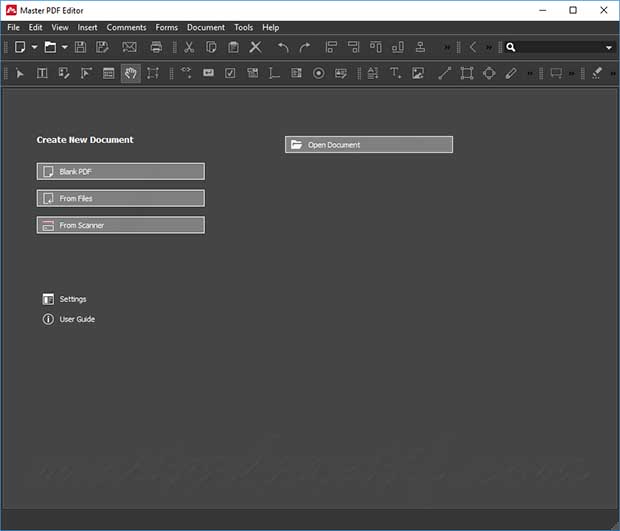Click the New Document toolbar icon
Image resolution: width=620 pixels, height=531 pixels.
tap(20, 47)
